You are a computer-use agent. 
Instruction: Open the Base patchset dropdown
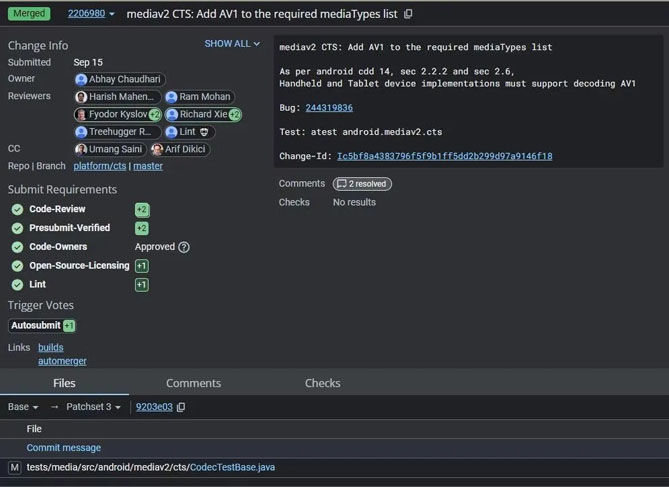click(23, 407)
